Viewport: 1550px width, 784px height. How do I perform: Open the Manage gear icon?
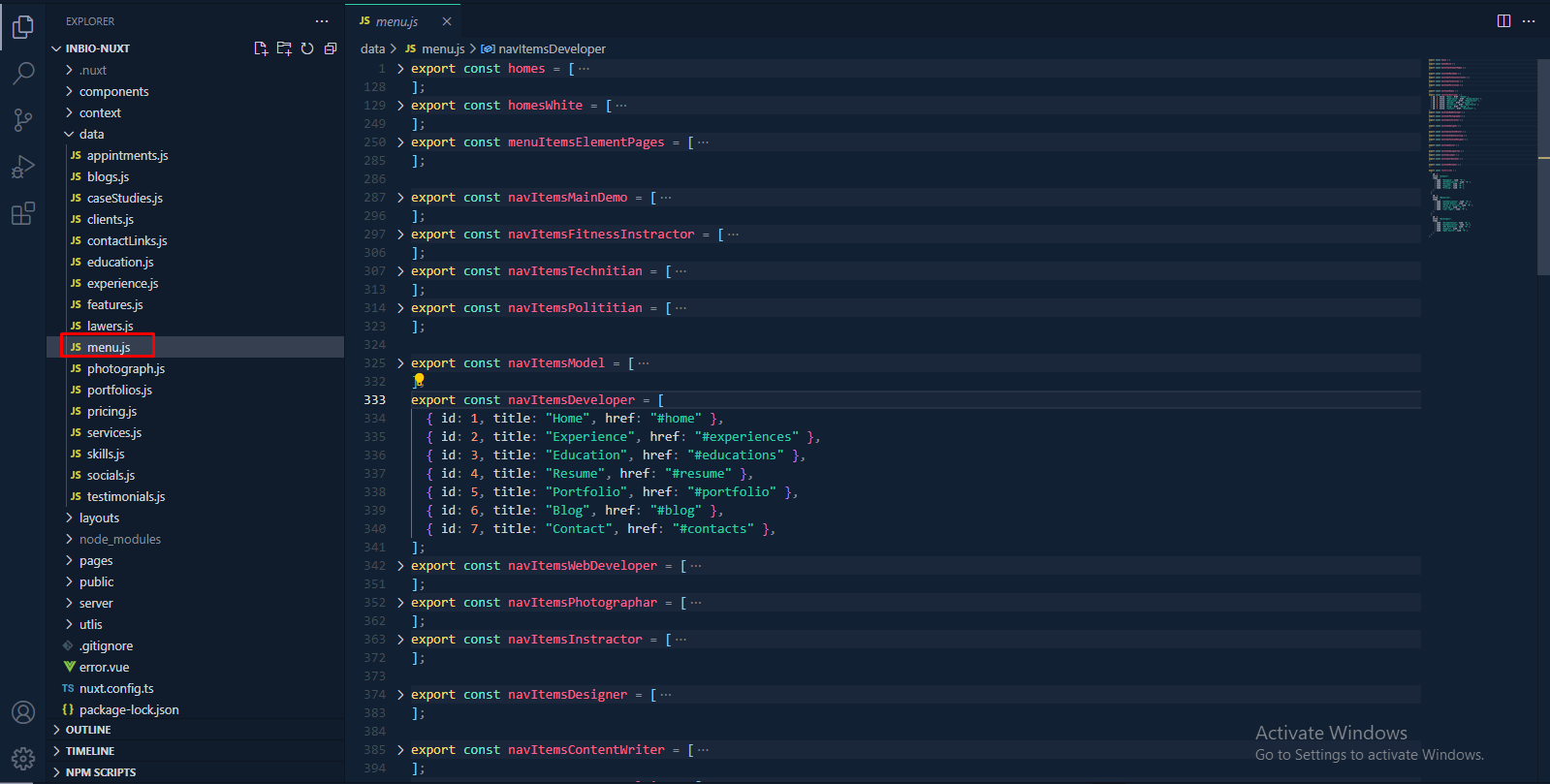pyautogui.click(x=23, y=759)
